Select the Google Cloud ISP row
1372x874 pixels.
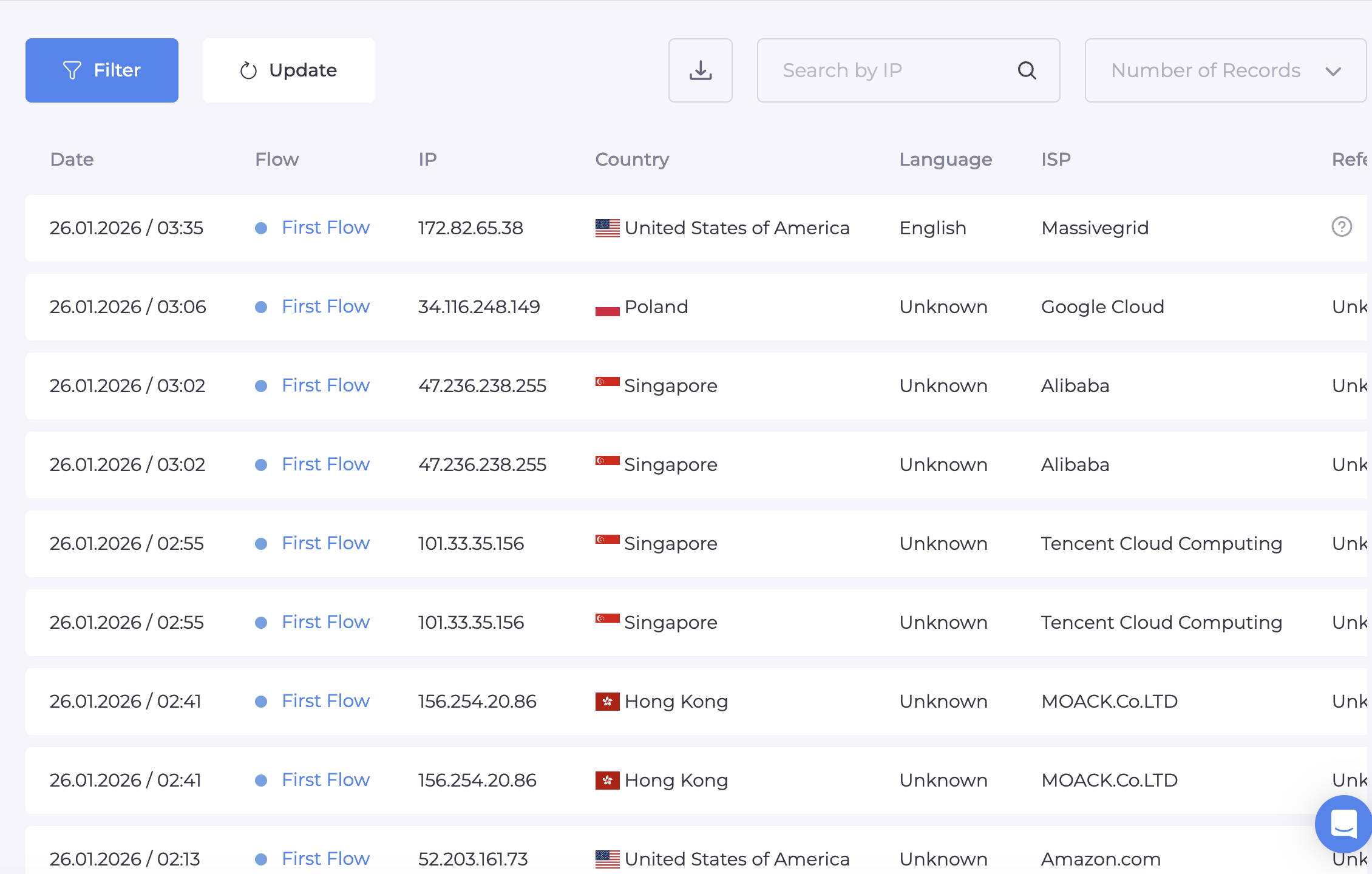[x=1102, y=307]
